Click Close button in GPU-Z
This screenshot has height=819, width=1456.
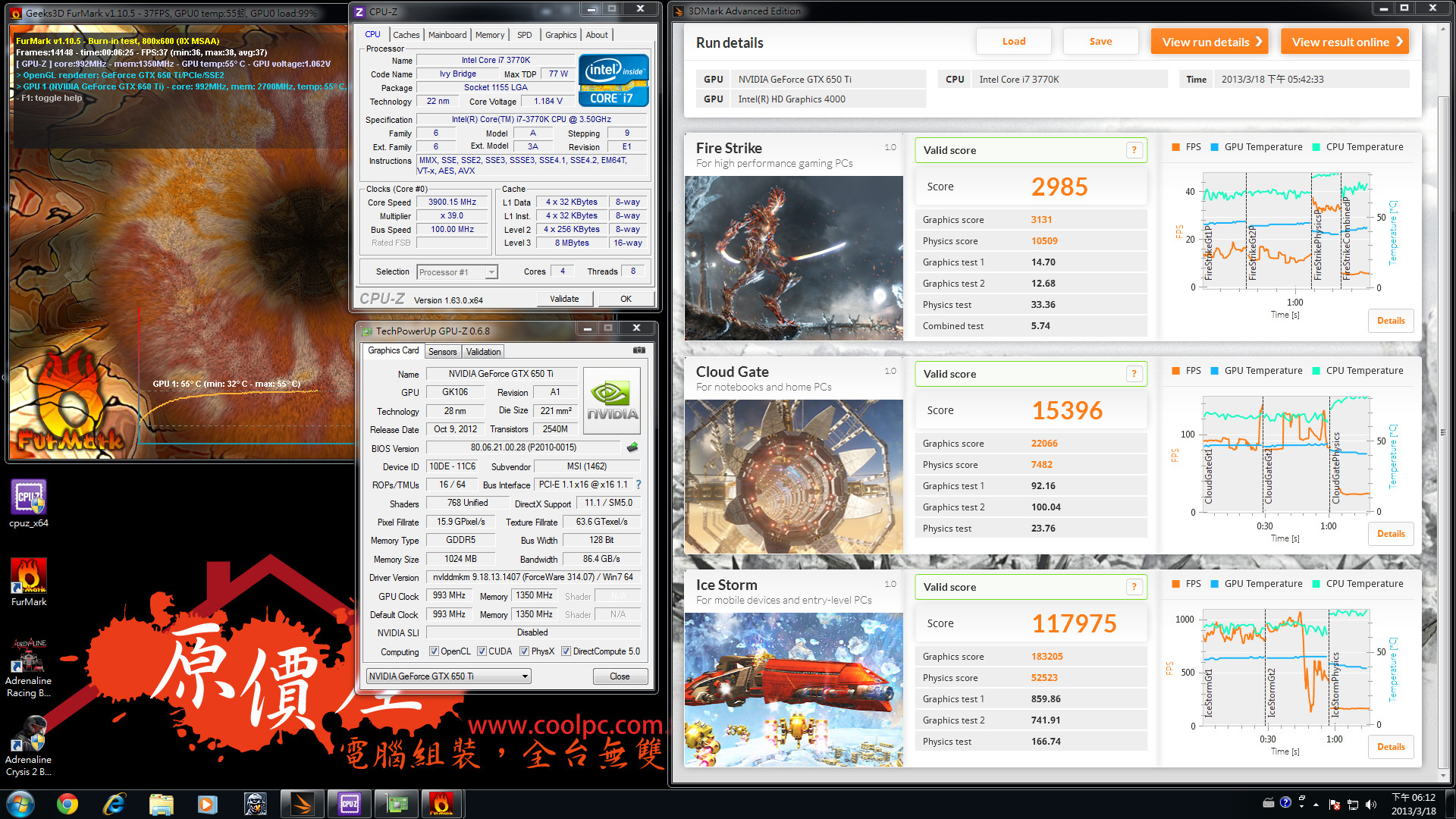(620, 676)
